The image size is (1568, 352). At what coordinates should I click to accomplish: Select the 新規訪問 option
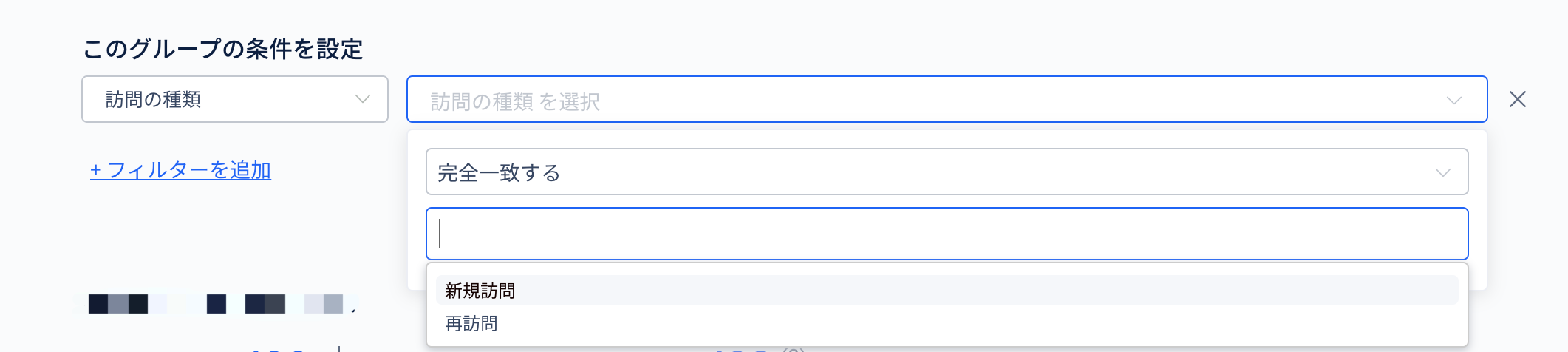pyautogui.click(x=480, y=291)
